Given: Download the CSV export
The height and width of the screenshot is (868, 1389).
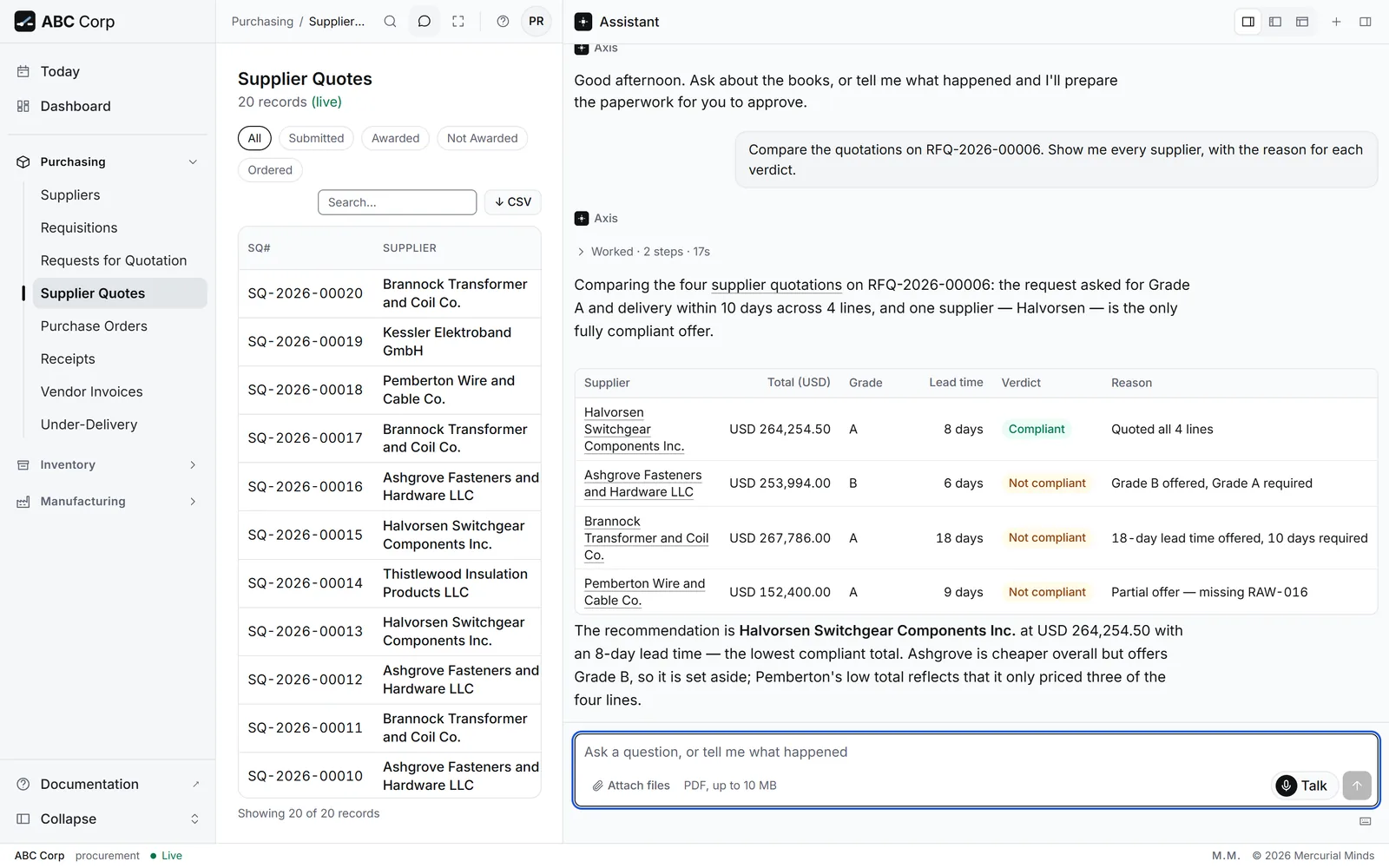Looking at the screenshot, I should pos(513,202).
